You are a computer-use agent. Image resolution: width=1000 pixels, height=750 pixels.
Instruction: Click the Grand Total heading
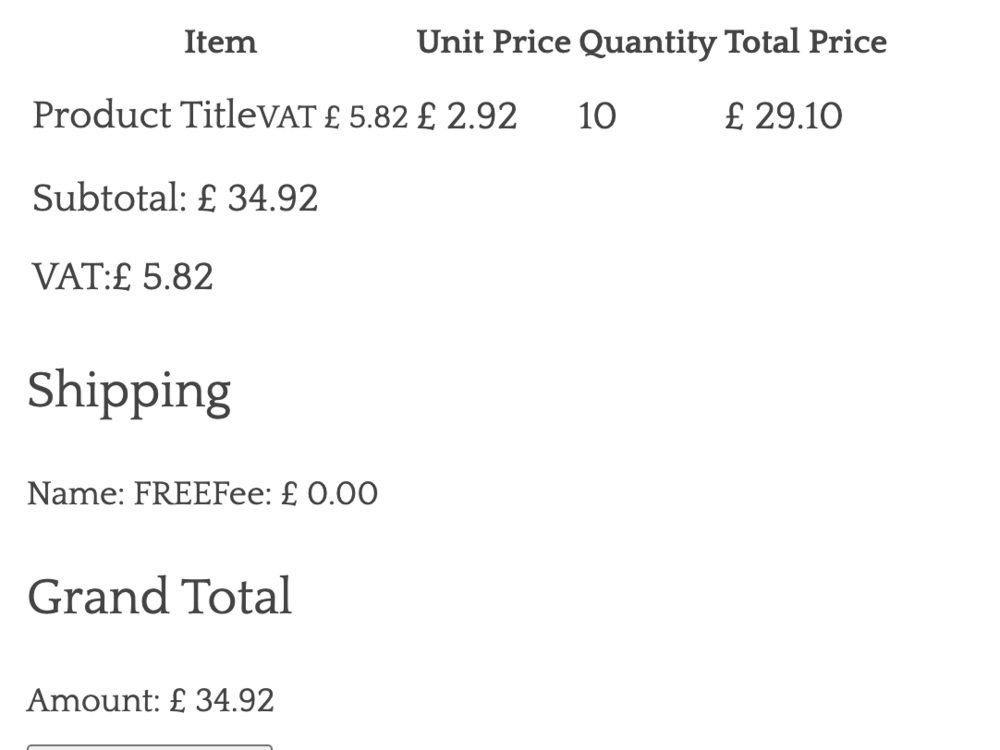160,597
